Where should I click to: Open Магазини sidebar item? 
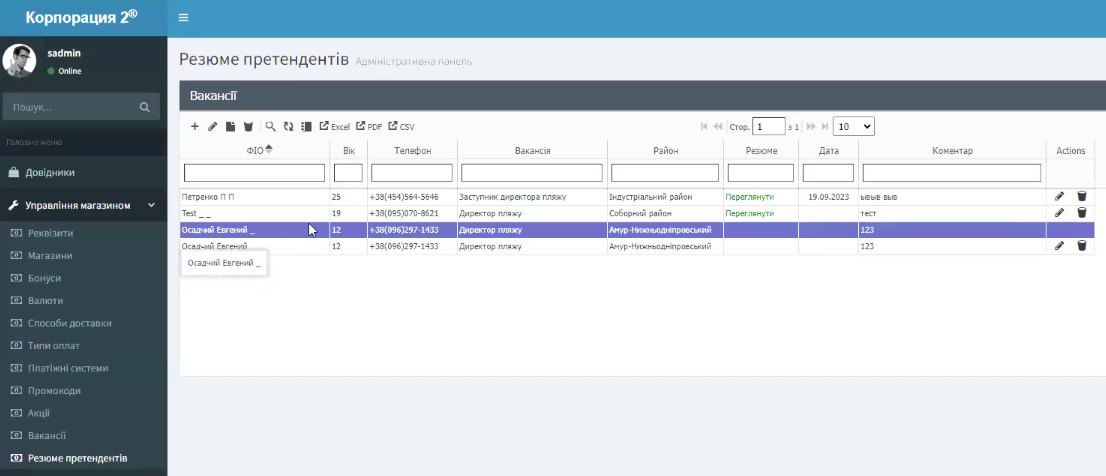(49, 255)
